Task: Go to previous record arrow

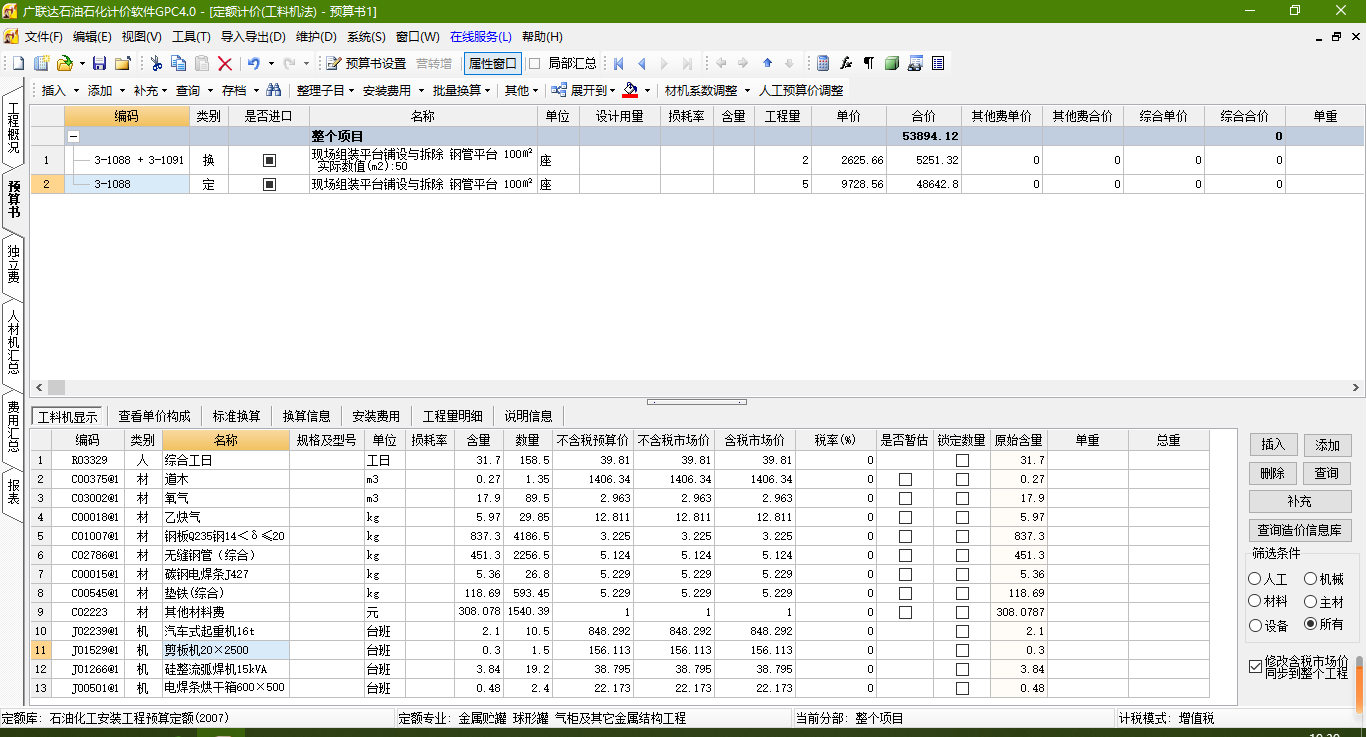Action: [642, 63]
